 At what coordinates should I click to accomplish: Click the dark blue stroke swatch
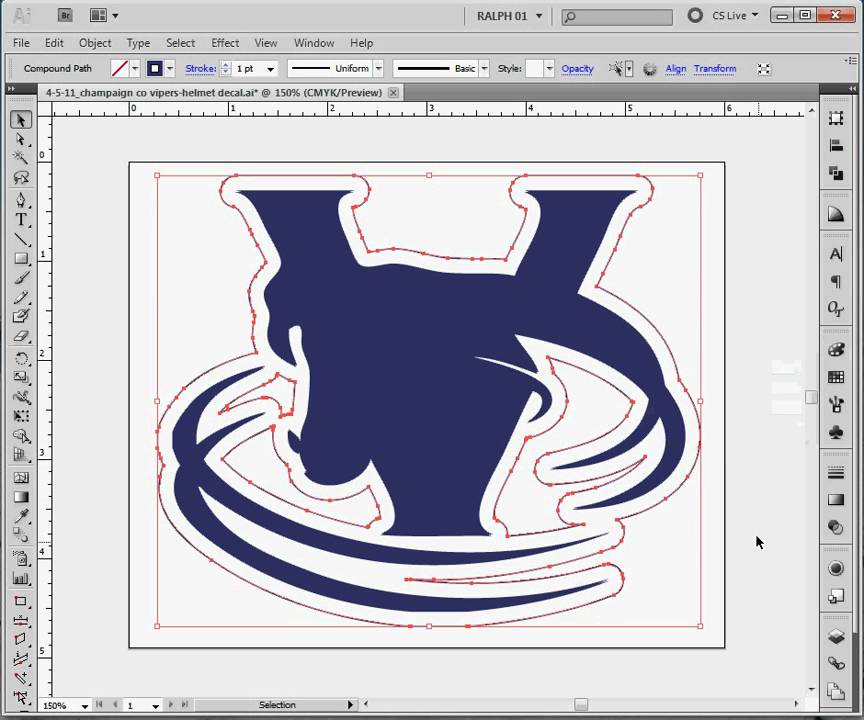pyautogui.click(x=155, y=69)
